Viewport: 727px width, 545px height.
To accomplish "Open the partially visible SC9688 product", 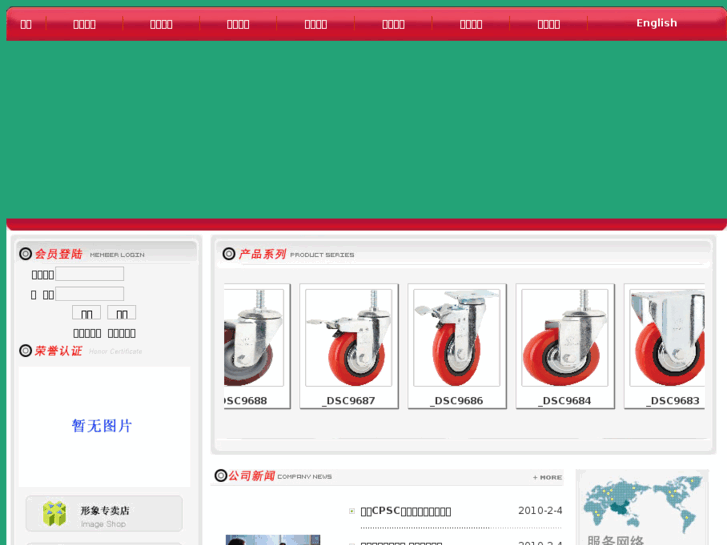I will click(x=254, y=338).
